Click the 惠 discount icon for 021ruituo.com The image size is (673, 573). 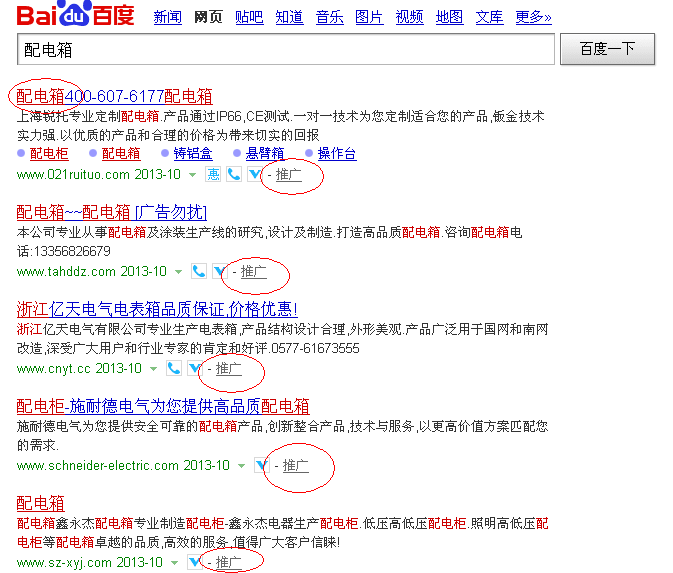(x=213, y=175)
